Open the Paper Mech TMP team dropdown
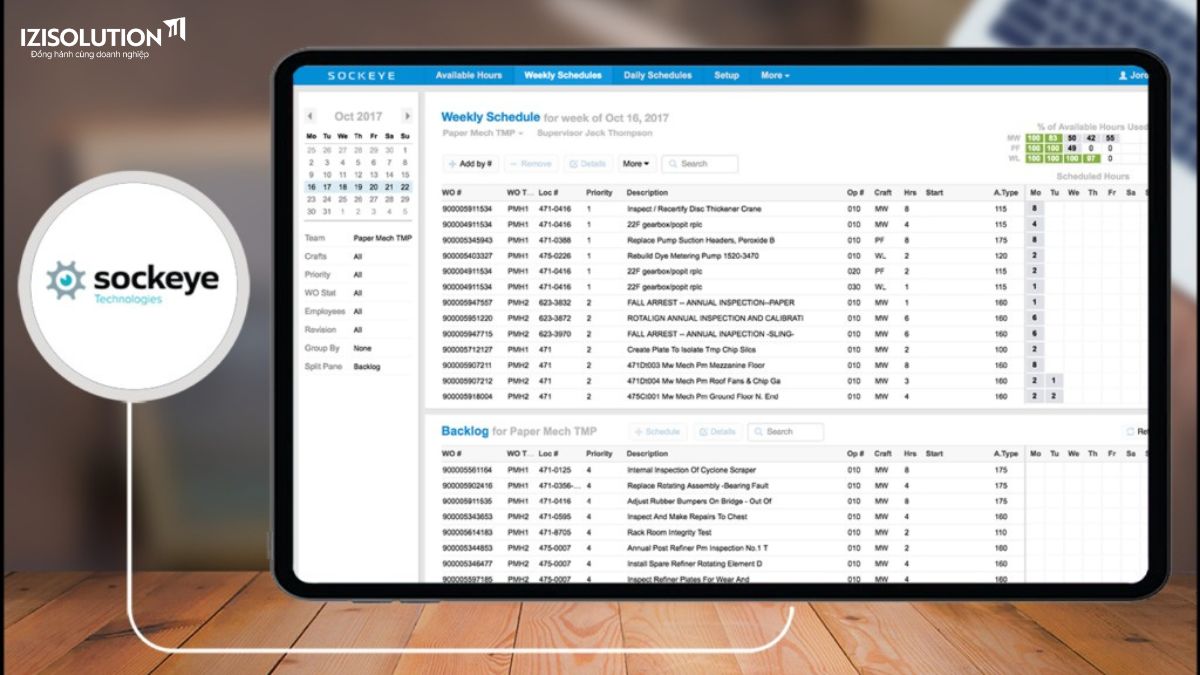Screen dimensions: 1200x675 483,133
